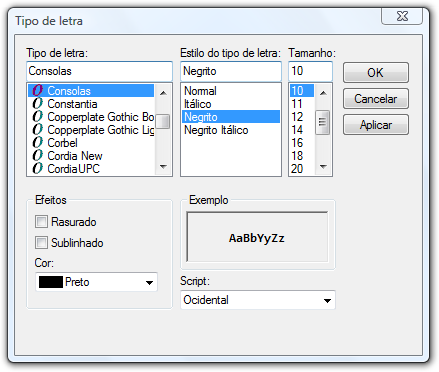Confirm with the OK button
Image resolution: width=439 pixels, height=372 pixels.
point(376,72)
